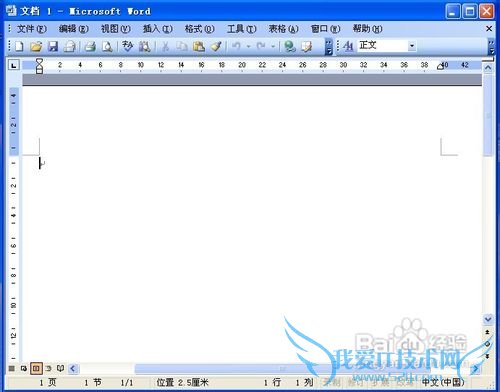The width and height of the screenshot is (500, 392).
Task: Click the tab stop selector on ruler
Action: click(14, 65)
